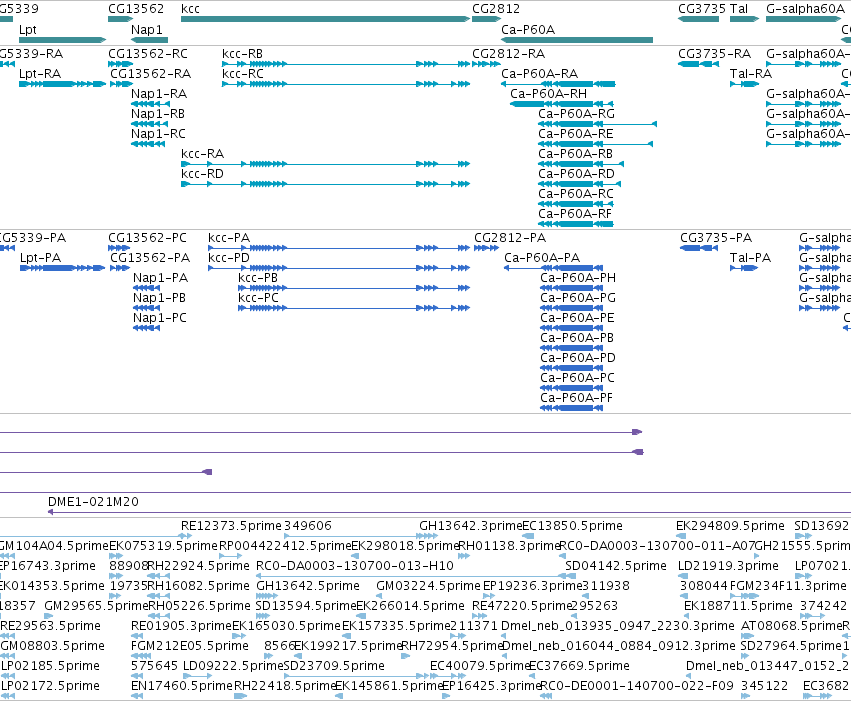Open the kcc-PD protein feature
Screen dimensions: 851x701
coord(339,268)
